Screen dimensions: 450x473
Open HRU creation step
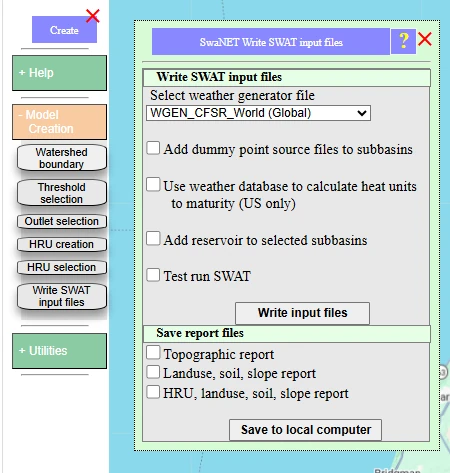[x=62, y=244]
